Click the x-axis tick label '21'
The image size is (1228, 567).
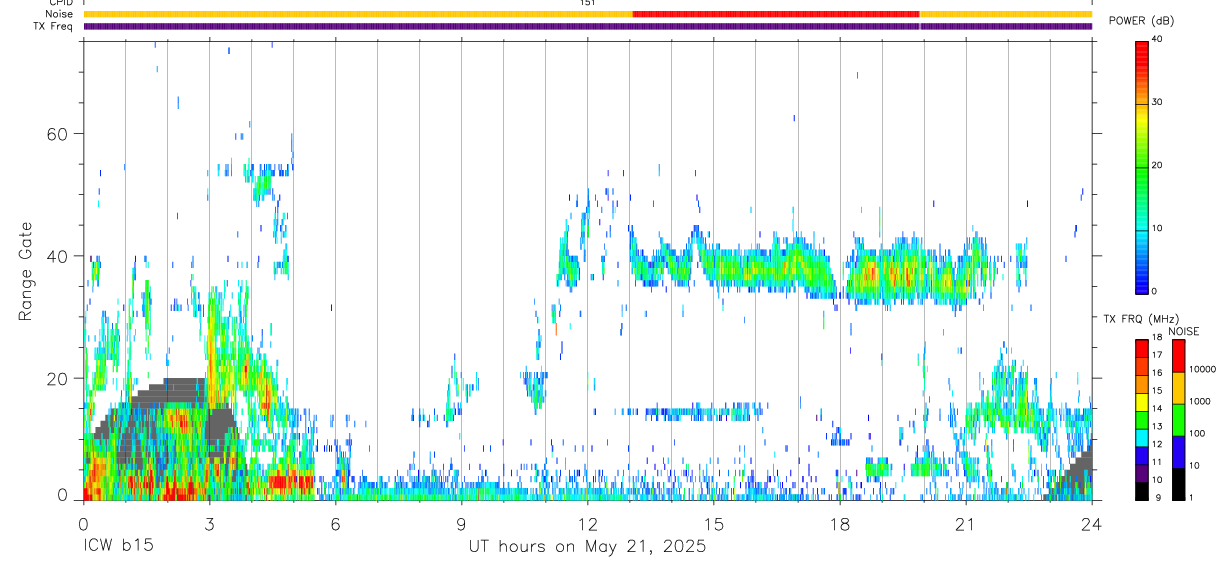pos(965,524)
